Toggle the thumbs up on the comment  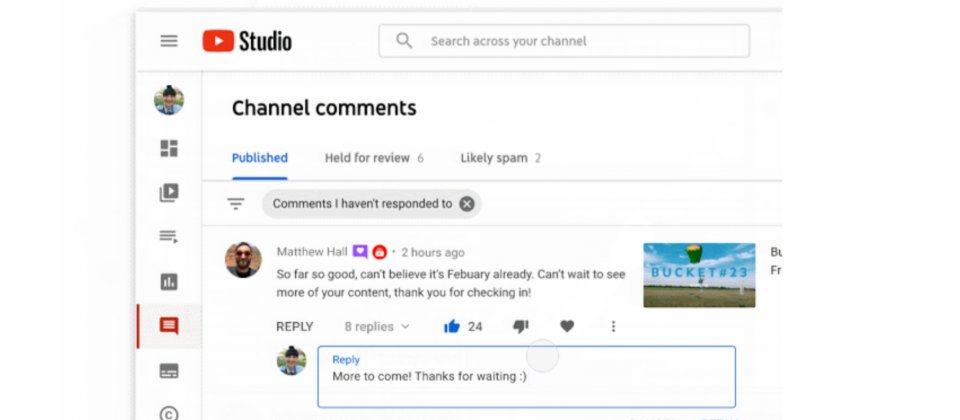(x=452, y=327)
